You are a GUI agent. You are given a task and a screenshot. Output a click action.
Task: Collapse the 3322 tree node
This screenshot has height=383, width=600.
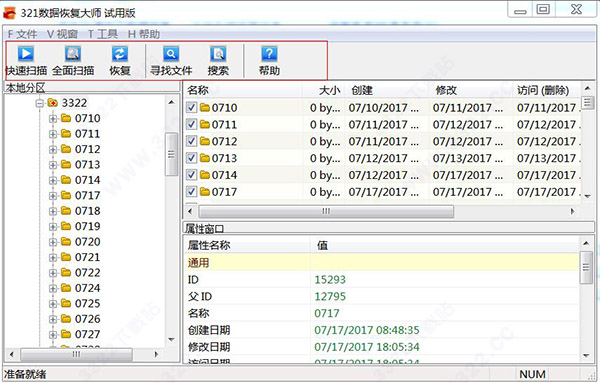point(39,103)
